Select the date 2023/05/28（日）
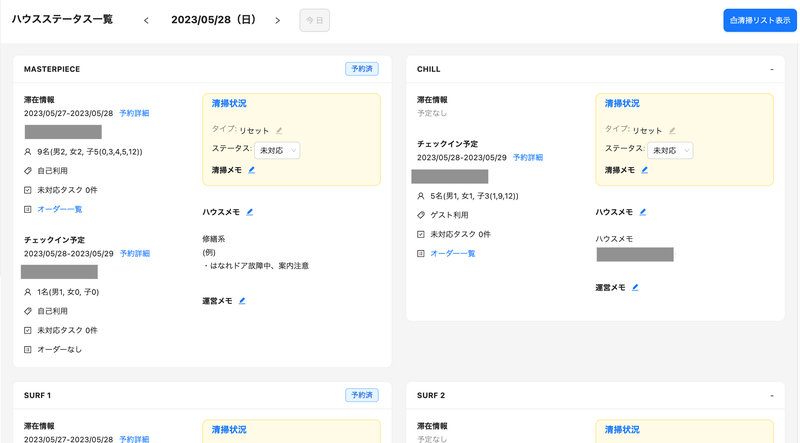Image resolution: width=800 pixels, height=443 pixels. point(214,20)
